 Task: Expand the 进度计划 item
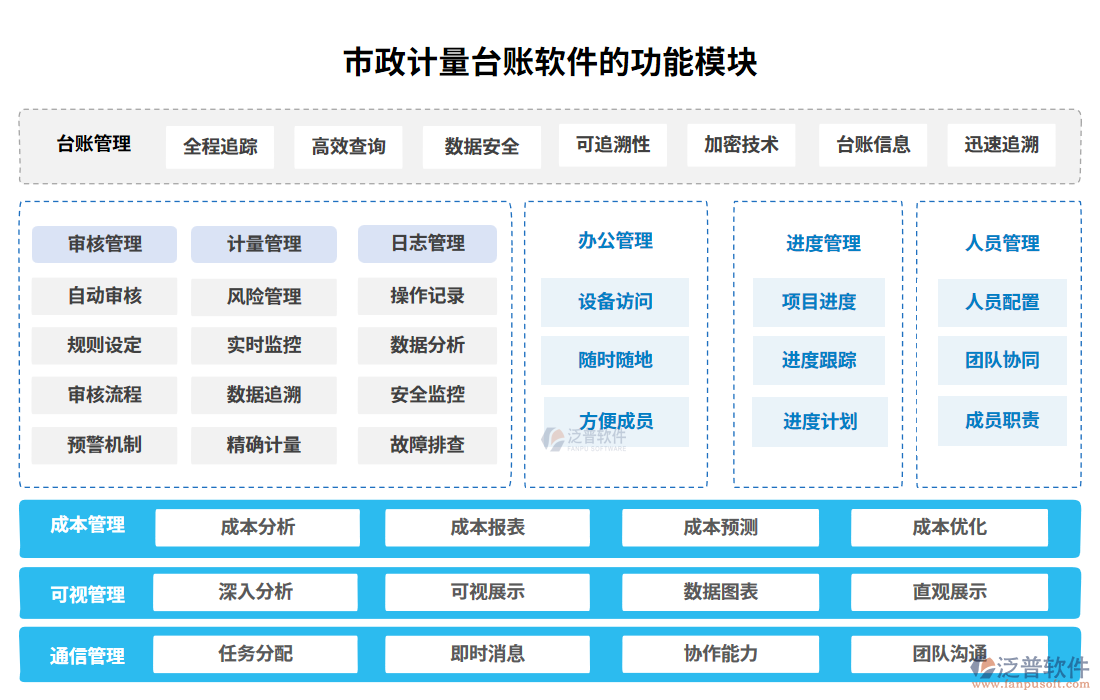818,422
